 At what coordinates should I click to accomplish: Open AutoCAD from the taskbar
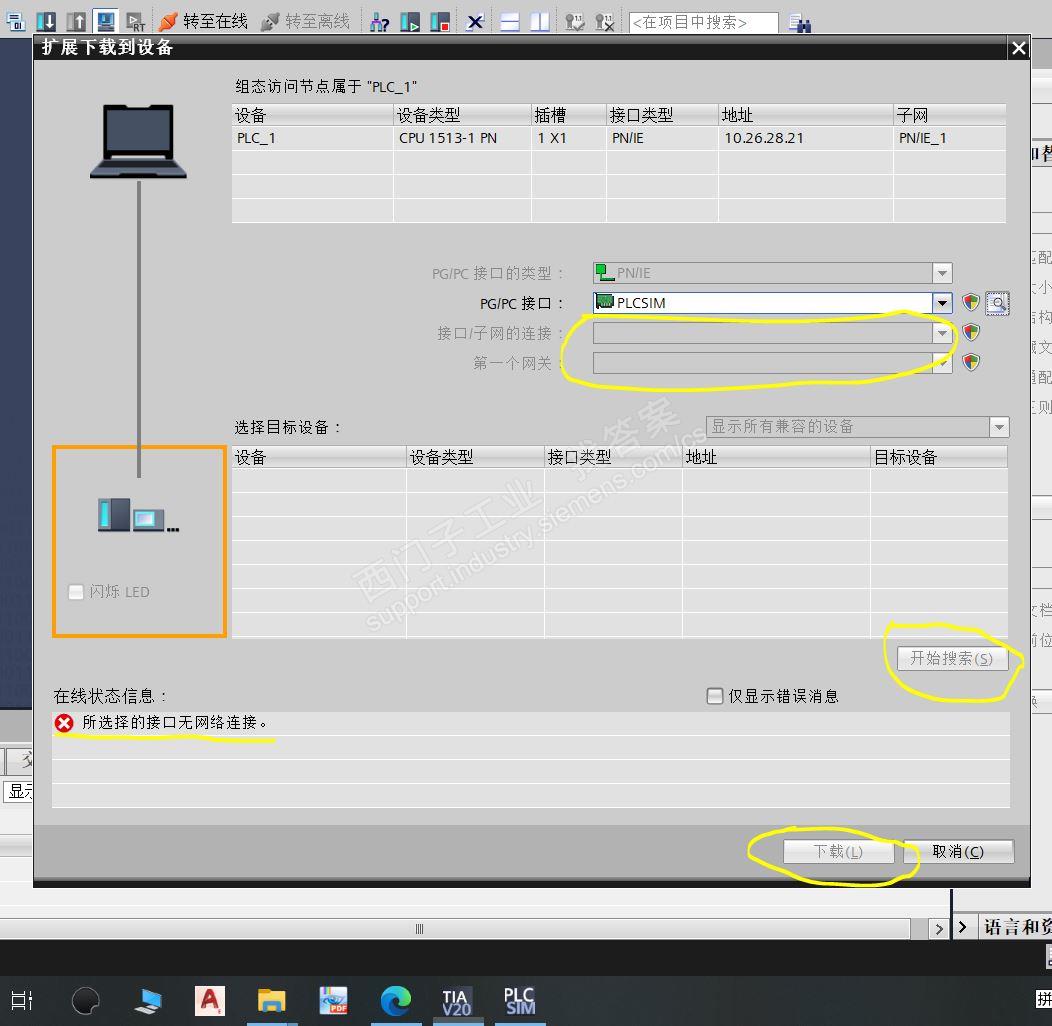(x=210, y=1001)
